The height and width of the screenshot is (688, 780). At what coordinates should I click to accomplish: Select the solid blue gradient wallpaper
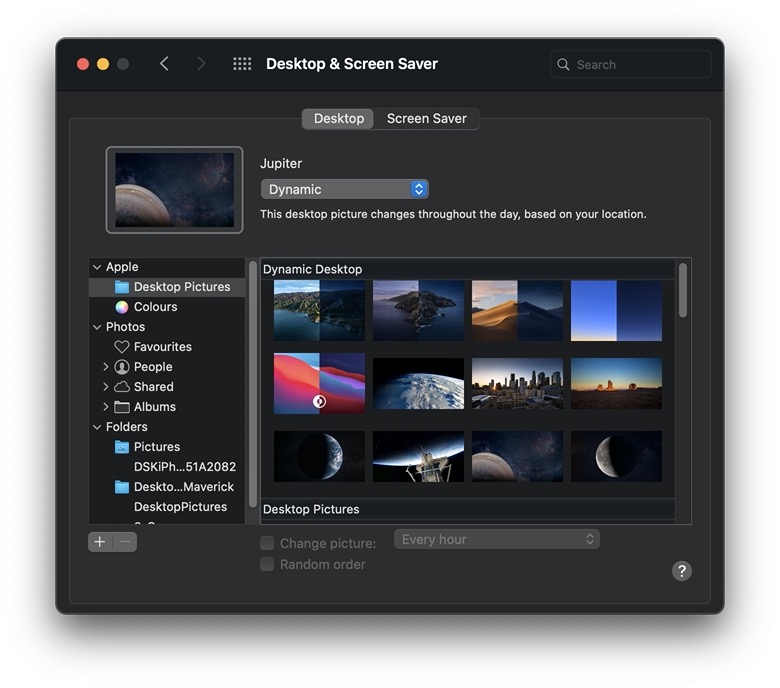616,310
